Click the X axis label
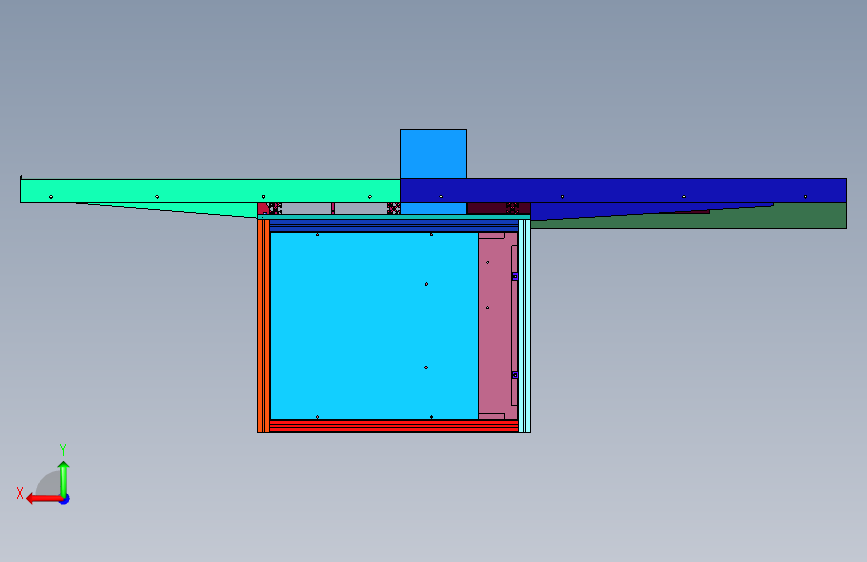The image size is (867, 562). [20, 493]
